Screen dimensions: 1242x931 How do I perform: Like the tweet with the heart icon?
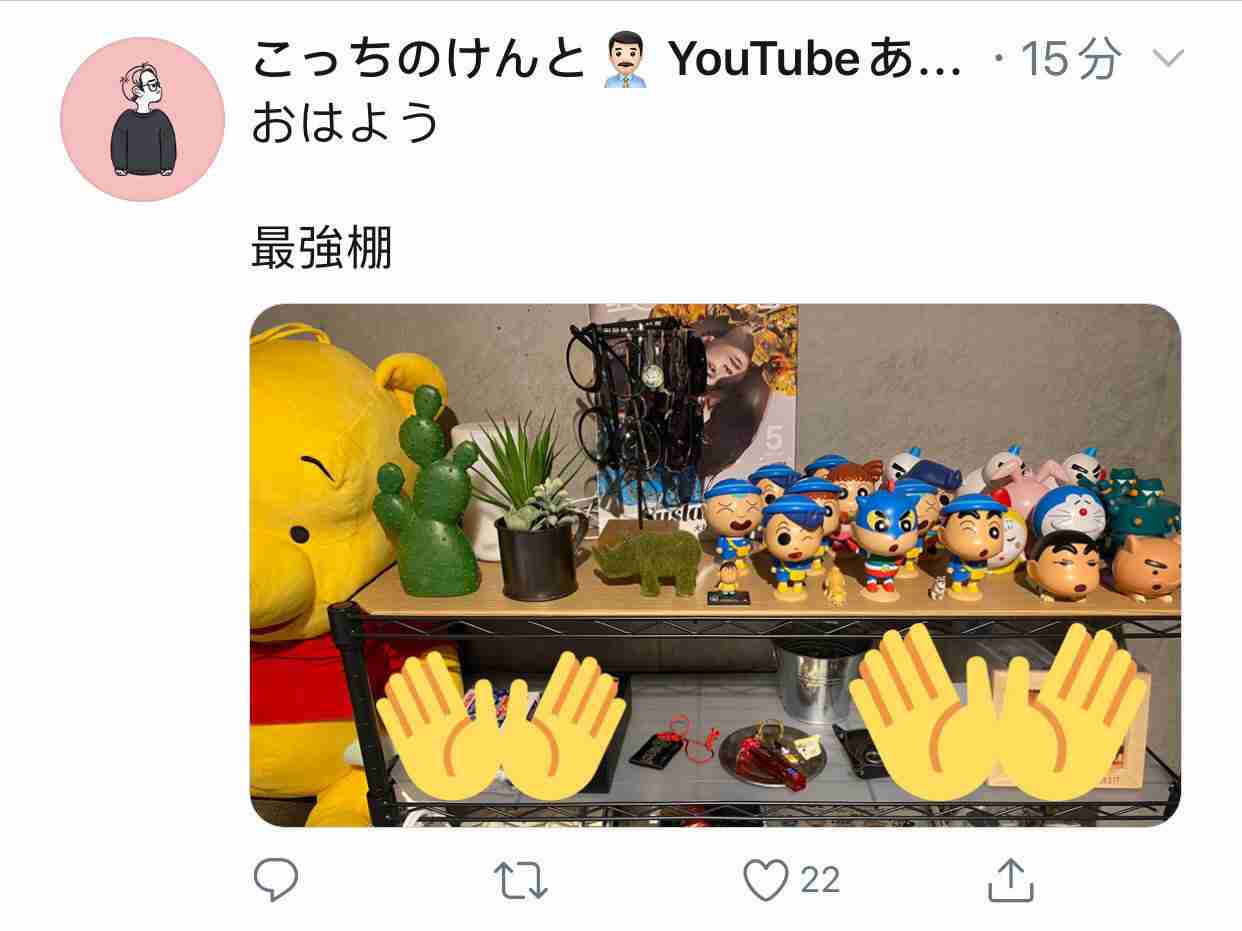pyautogui.click(x=767, y=881)
